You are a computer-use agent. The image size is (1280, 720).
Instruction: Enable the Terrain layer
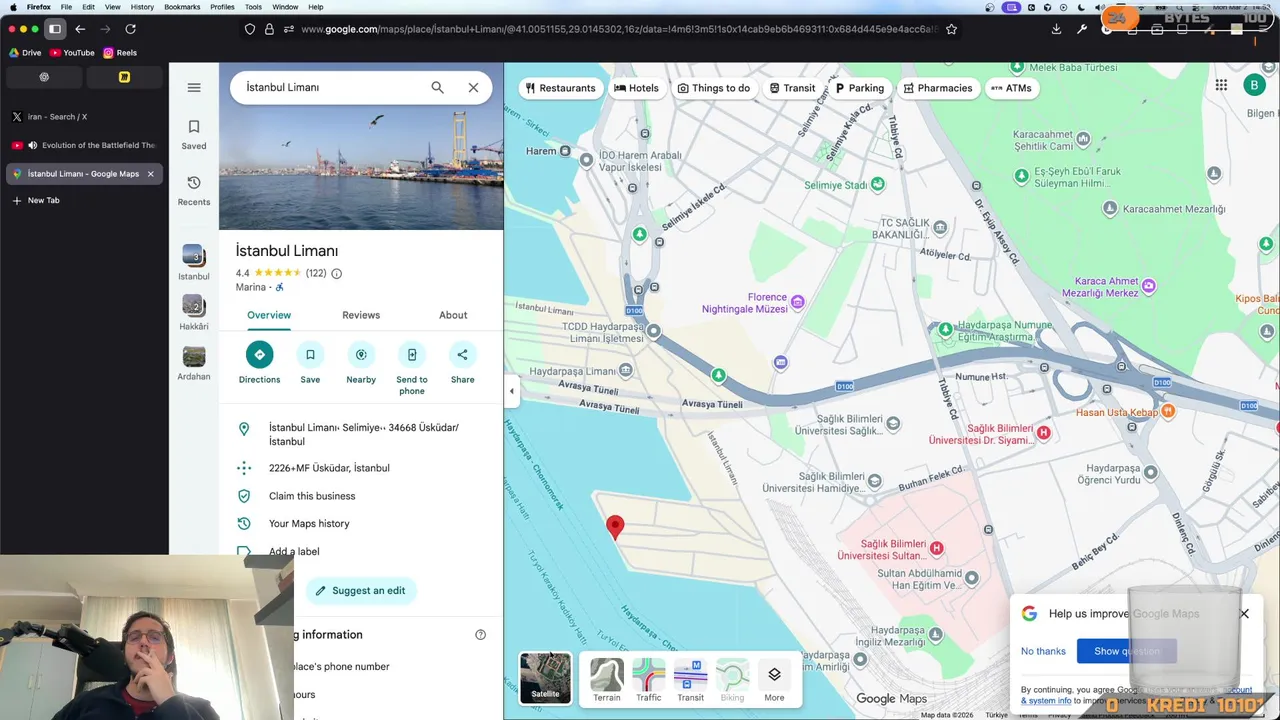point(607,680)
